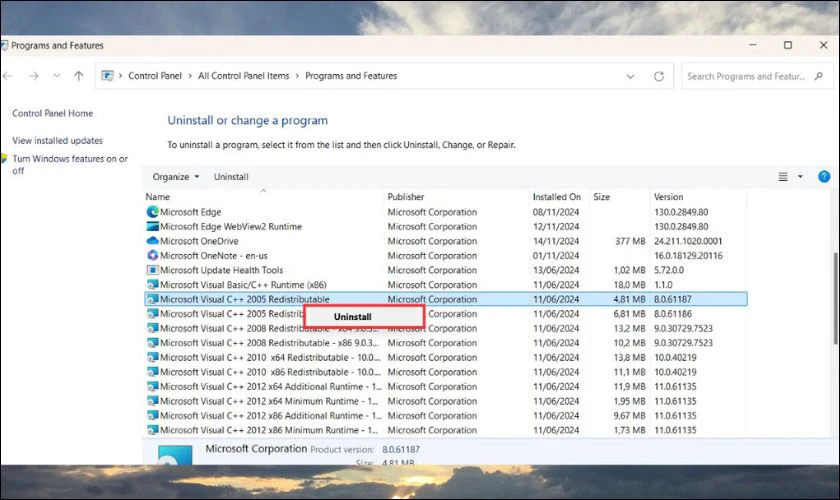Click the 377 MB size cell

[630, 241]
